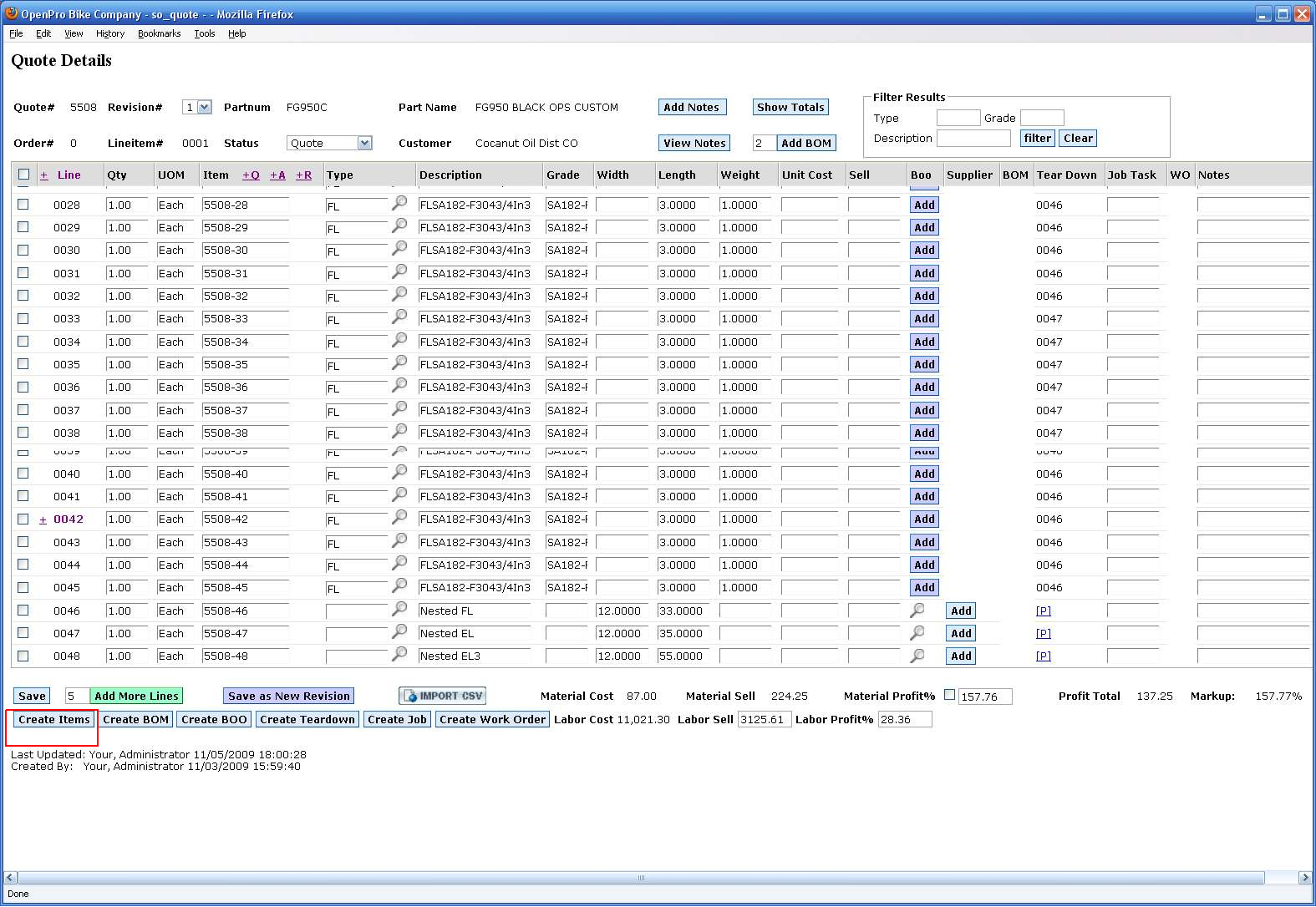Tick the checkbox for line 0030

click(x=23, y=250)
